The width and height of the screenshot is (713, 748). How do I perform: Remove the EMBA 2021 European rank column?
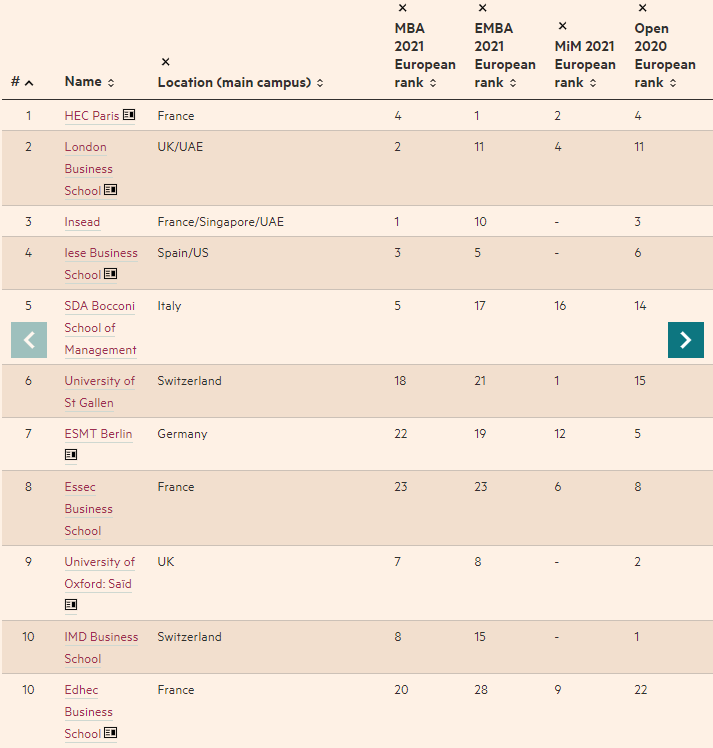pos(483,8)
